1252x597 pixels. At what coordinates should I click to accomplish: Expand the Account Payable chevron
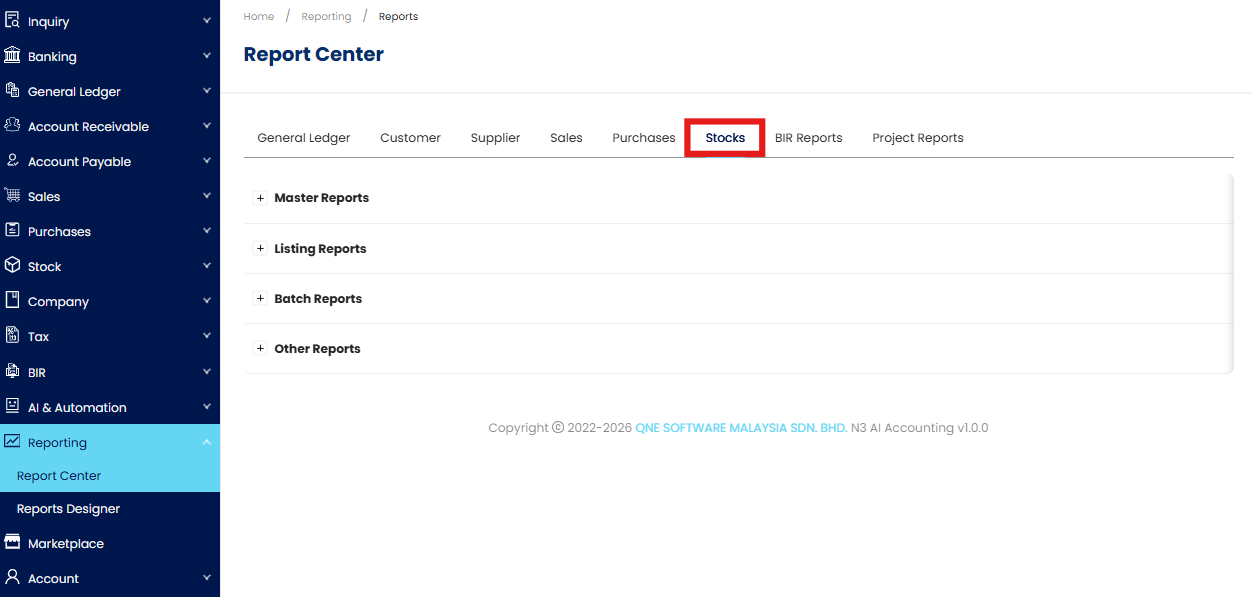tap(206, 161)
